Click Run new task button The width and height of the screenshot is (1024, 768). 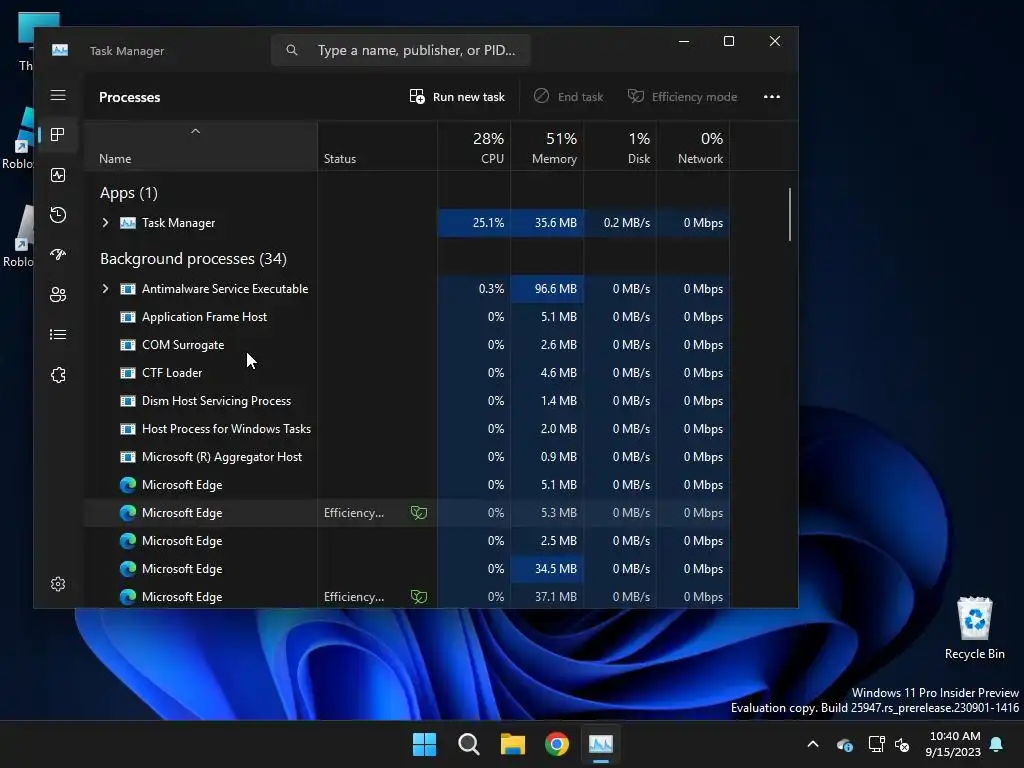coord(457,97)
